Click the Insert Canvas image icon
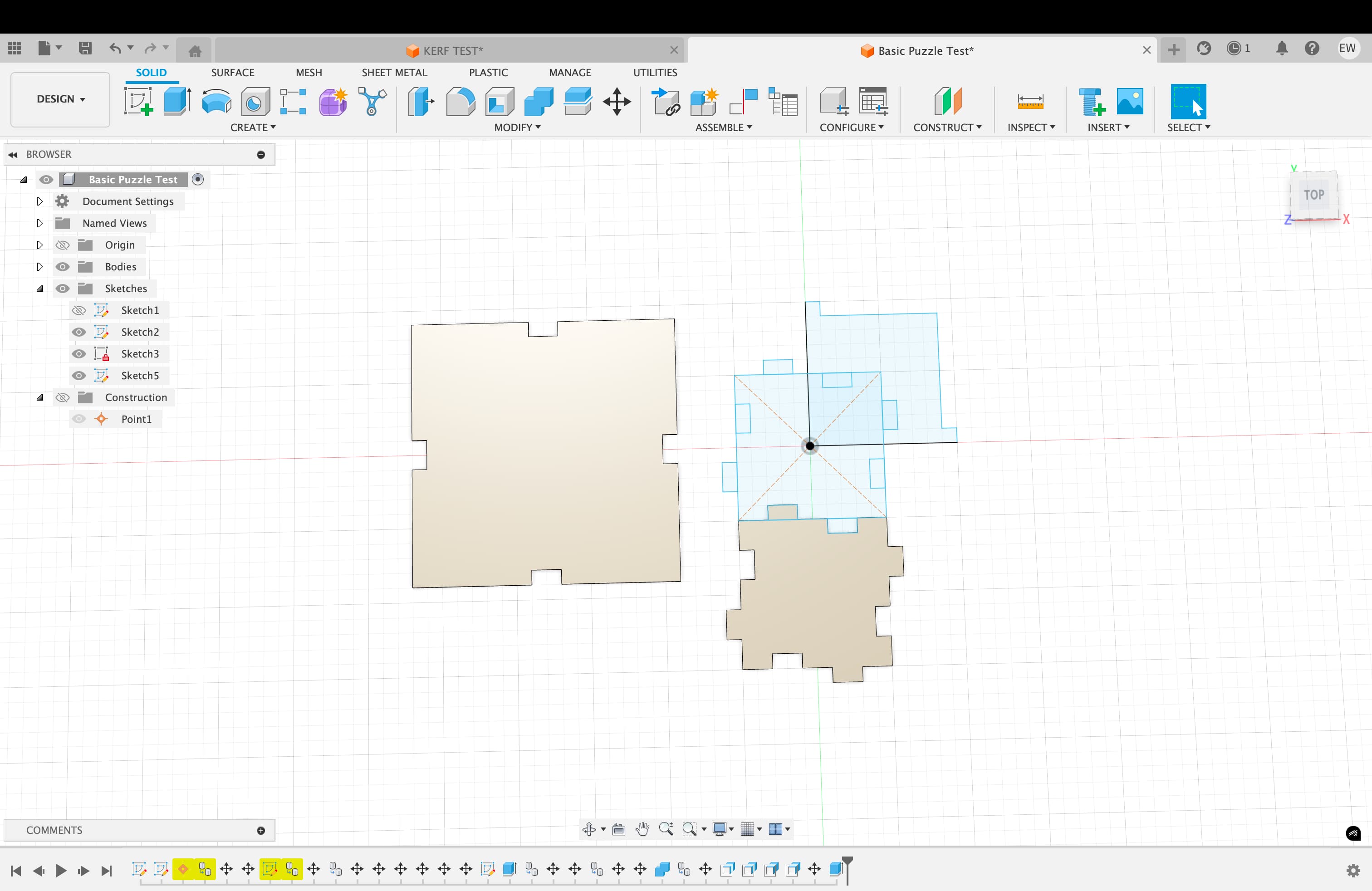This screenshot has height=891, width=1372. point(1129,102)
